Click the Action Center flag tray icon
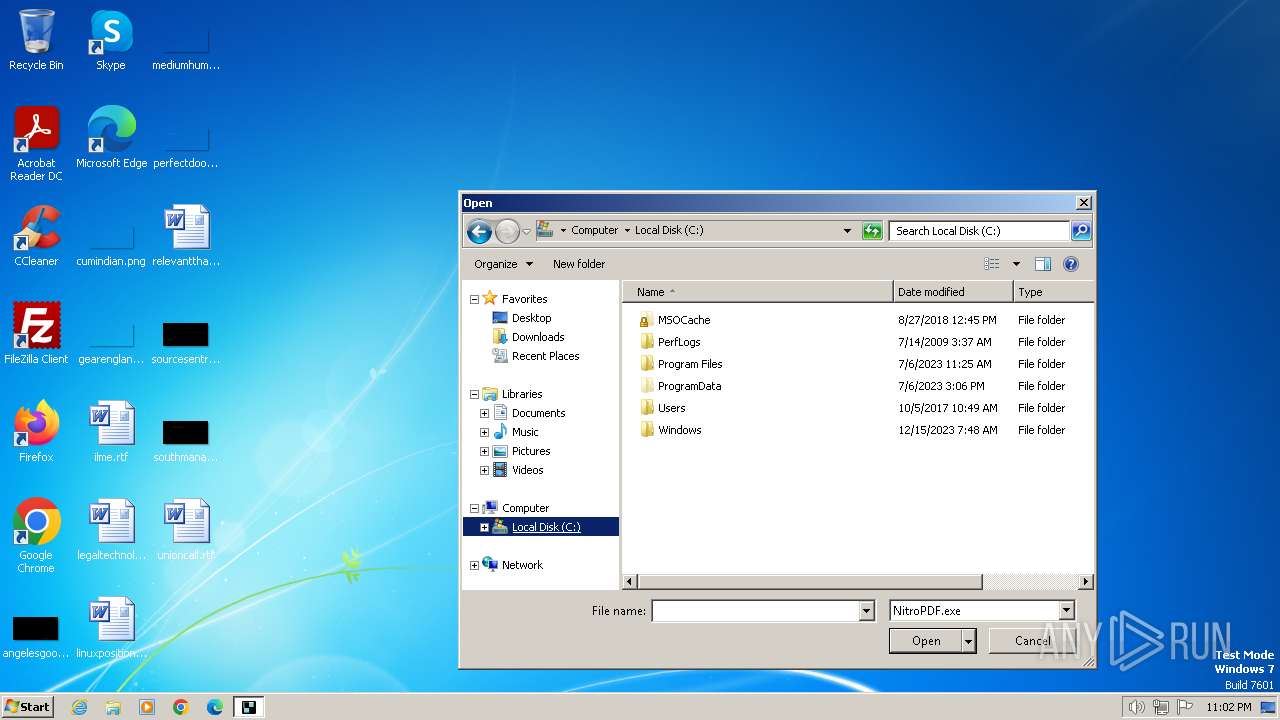The image size is (1280, 720). (1184, 707)
